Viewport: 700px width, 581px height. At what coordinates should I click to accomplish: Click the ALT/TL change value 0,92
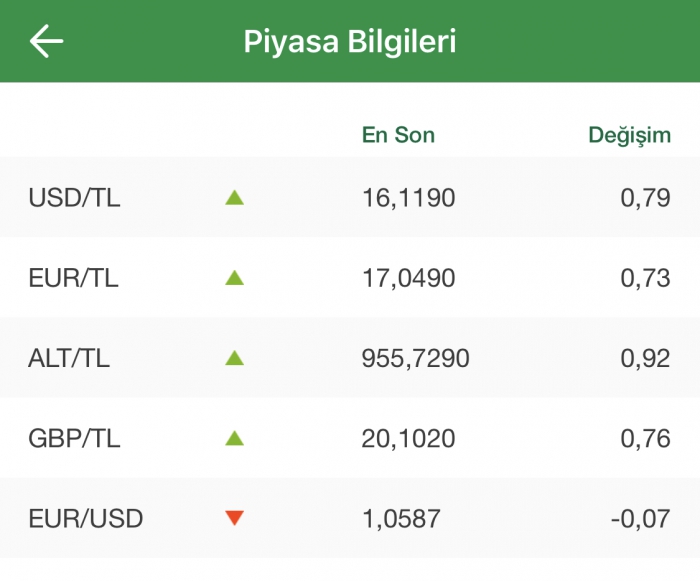(646, 358)
